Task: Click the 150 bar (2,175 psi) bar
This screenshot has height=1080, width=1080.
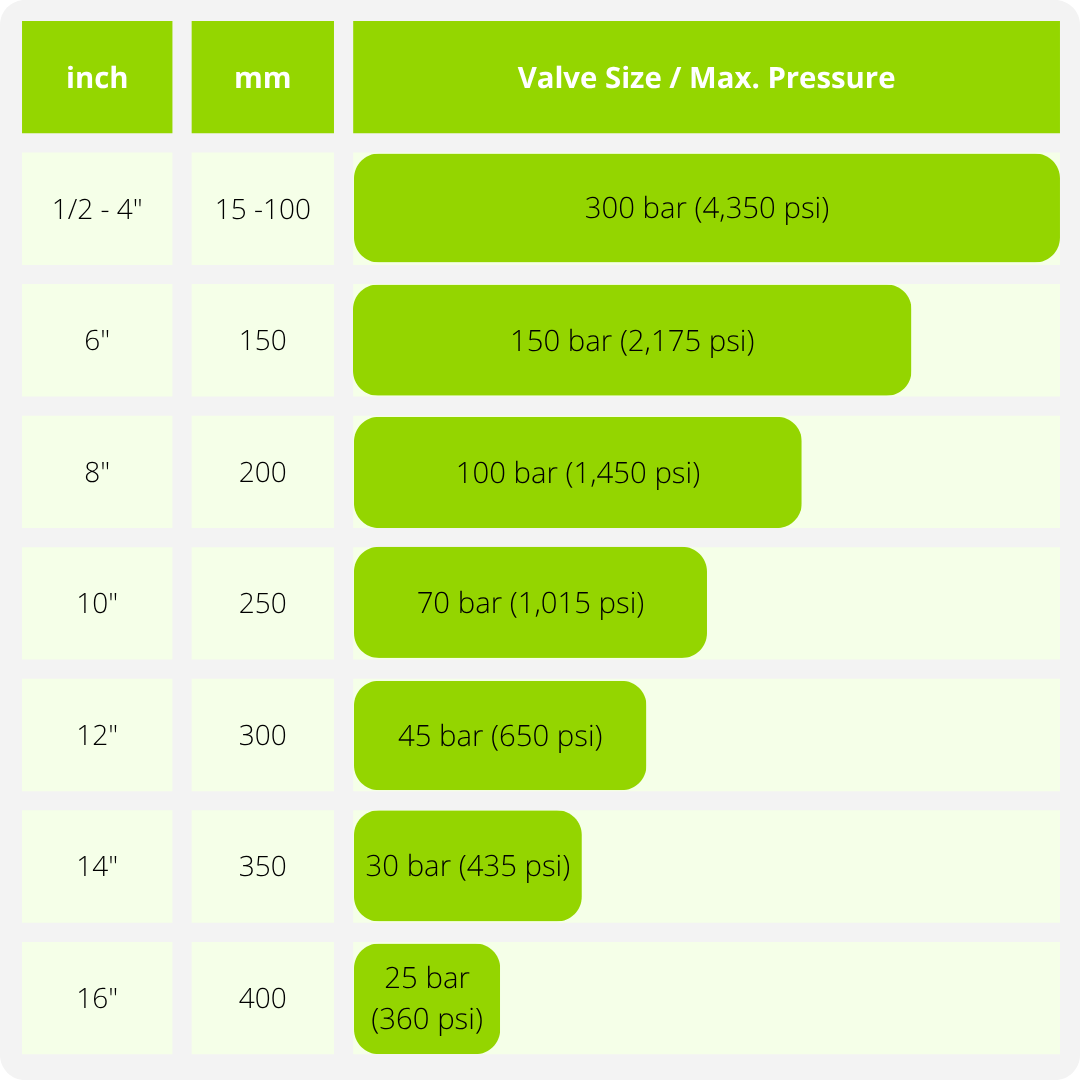Action: pyautogui.click(x=632, y=340)
